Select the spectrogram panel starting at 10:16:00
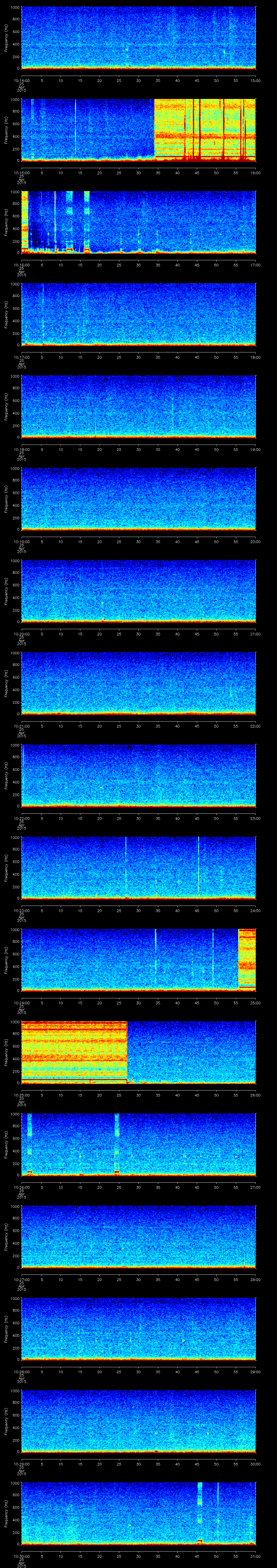Screen dimensions: 277x1568 click(x=138, y=222)
